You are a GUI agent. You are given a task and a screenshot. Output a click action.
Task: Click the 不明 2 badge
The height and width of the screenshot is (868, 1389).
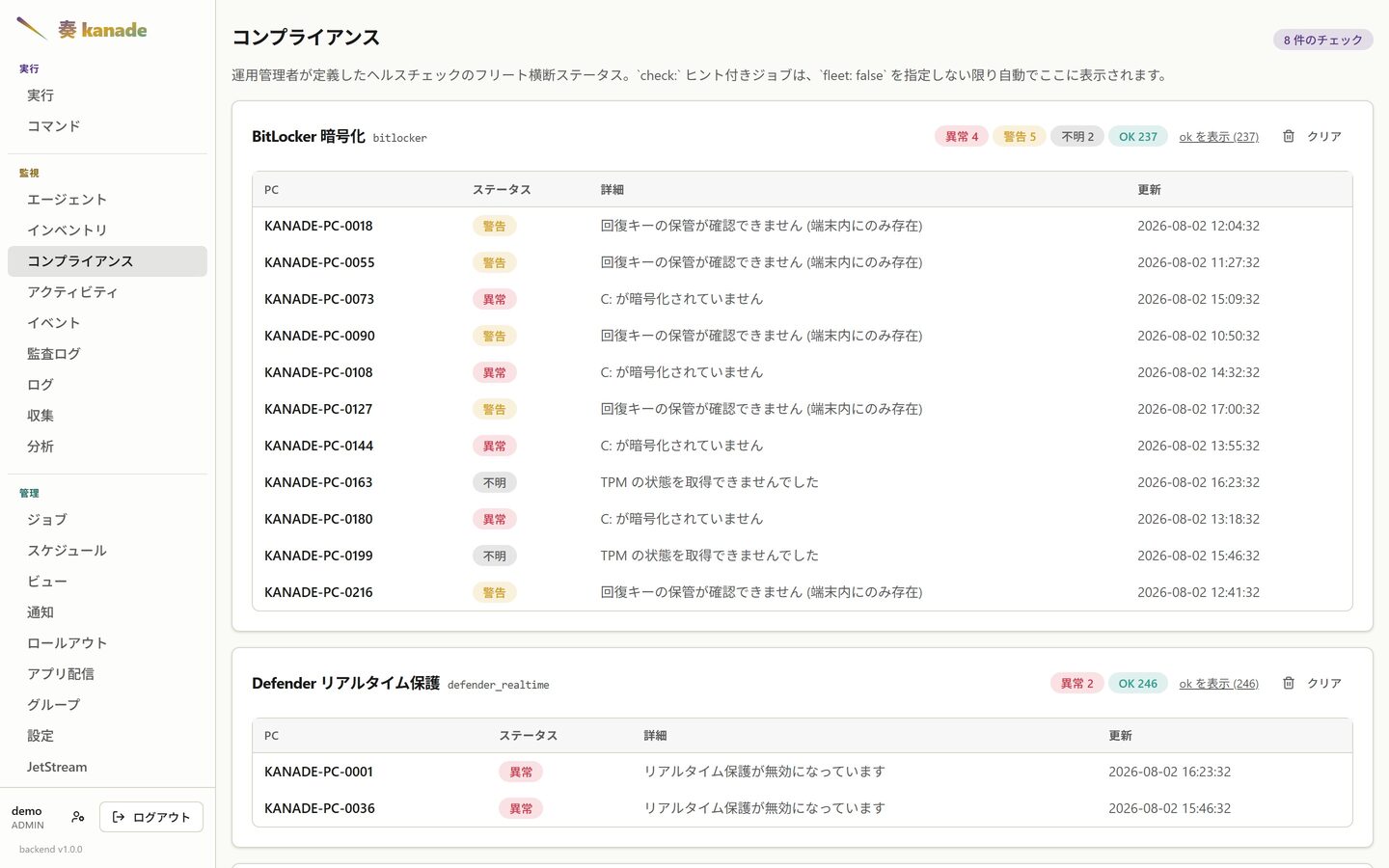pyautogui.click(x=1077, y=136)
